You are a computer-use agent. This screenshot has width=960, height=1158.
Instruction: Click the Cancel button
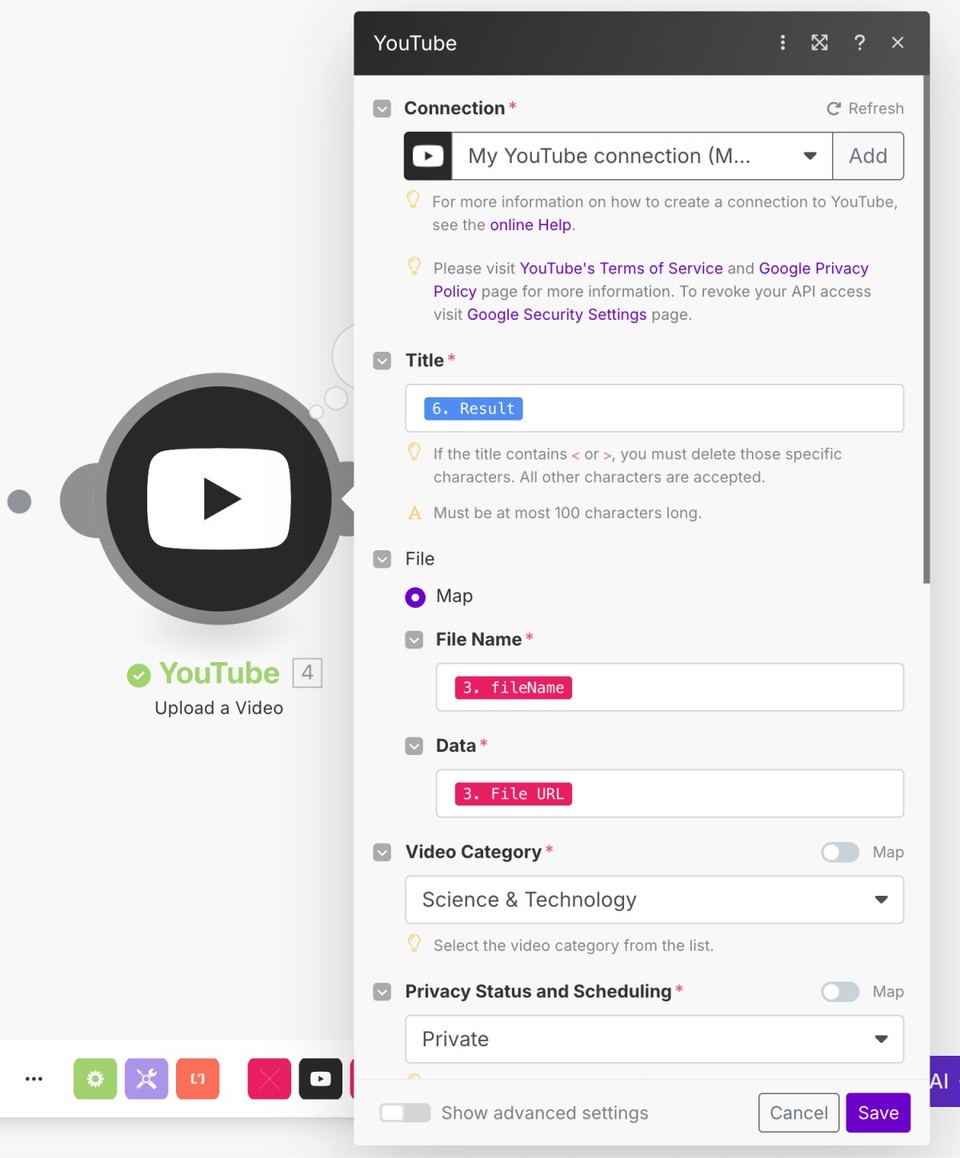(799, 1113)
